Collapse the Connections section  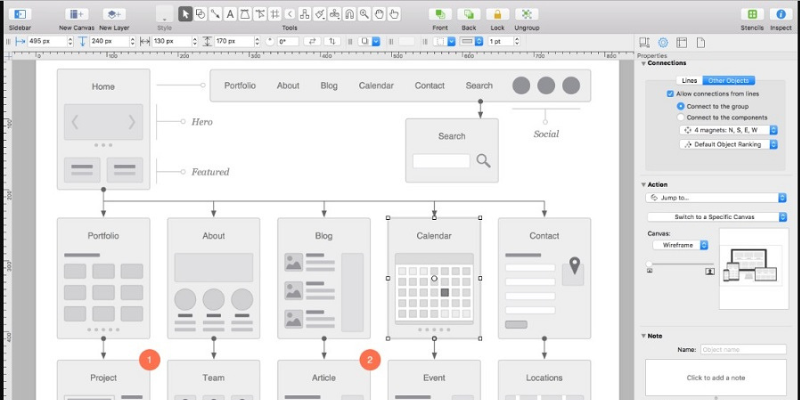pyautogui.click(x=644, y=63)
